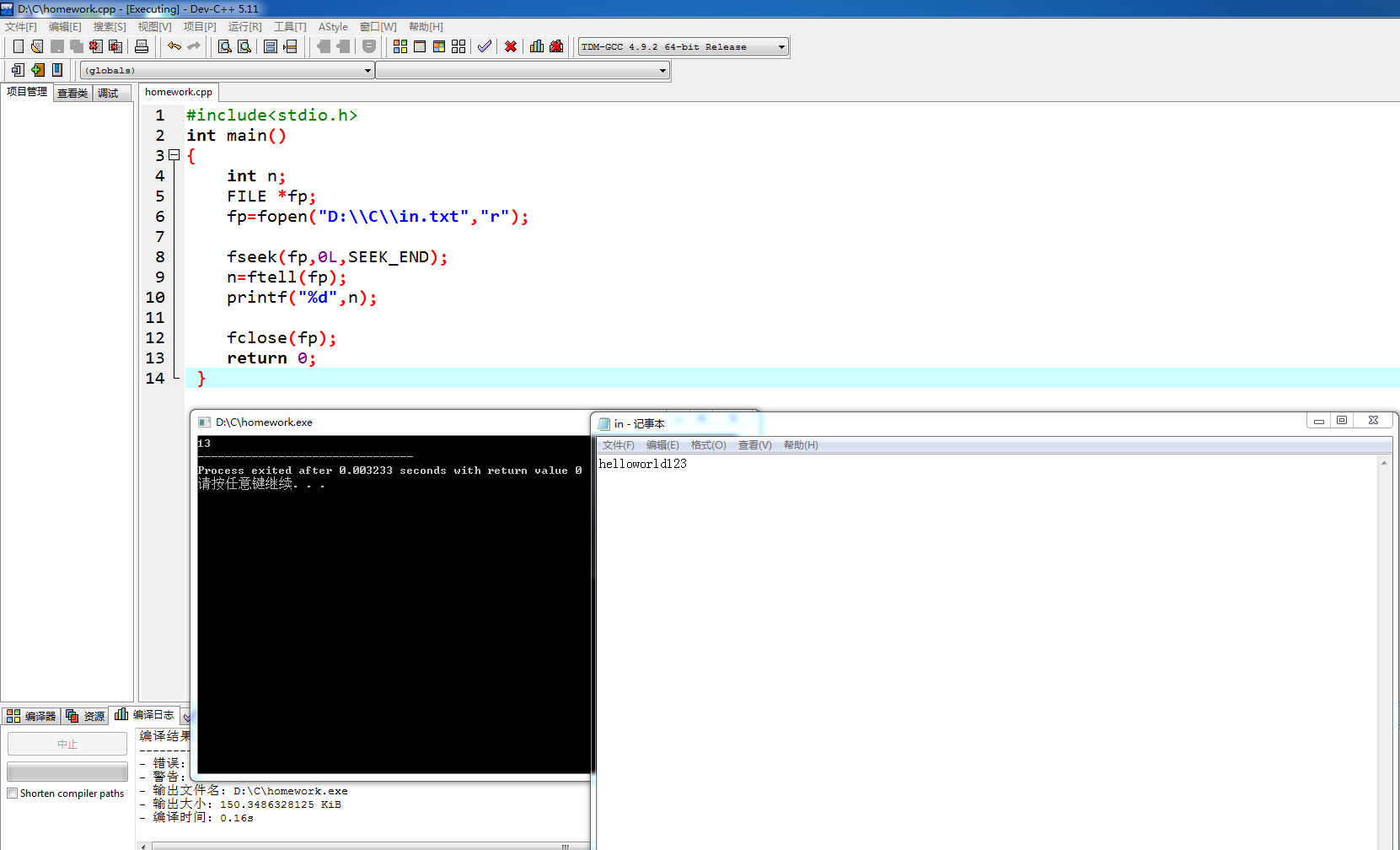Viewport: 1400px width, 850px height.
Task: Open the TDM-GCC compiler set dropdown
Action: pos(684,47)
